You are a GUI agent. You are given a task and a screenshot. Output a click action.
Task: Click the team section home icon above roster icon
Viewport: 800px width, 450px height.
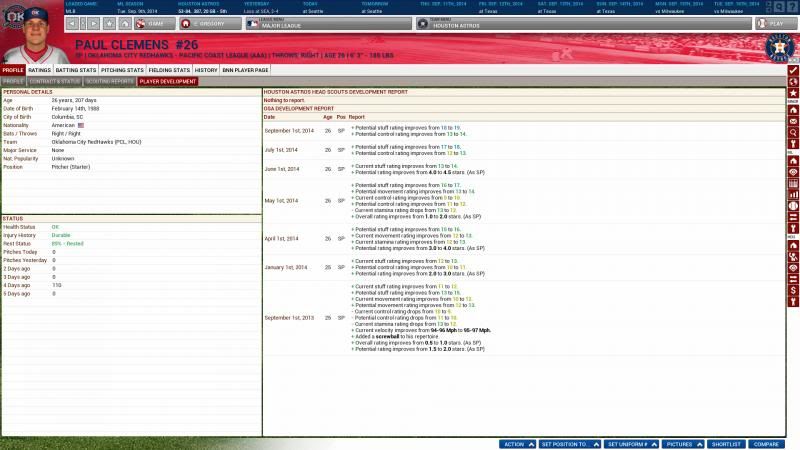click(793, 245)
